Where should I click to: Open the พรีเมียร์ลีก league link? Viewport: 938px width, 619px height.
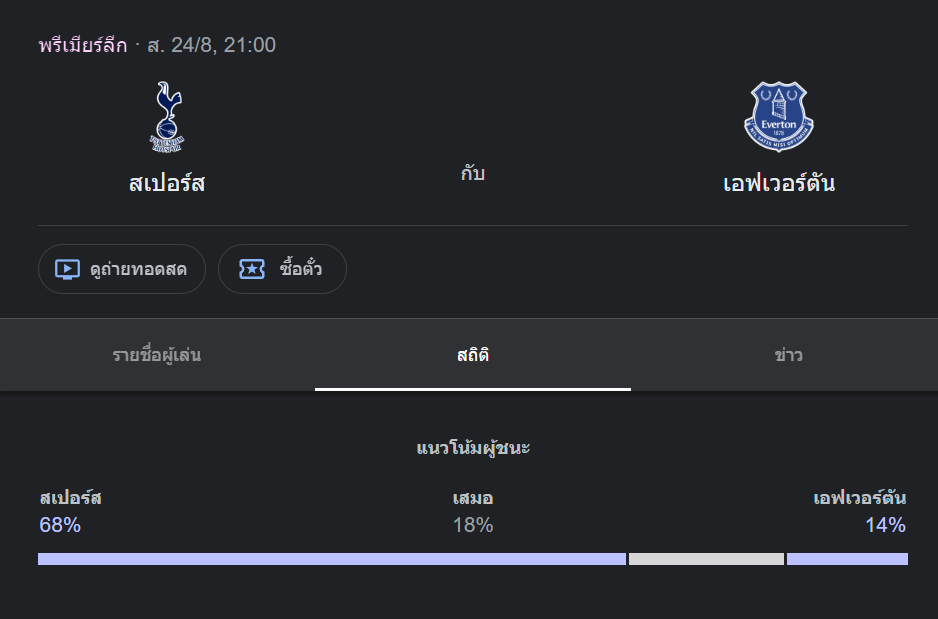coord(83,45)
